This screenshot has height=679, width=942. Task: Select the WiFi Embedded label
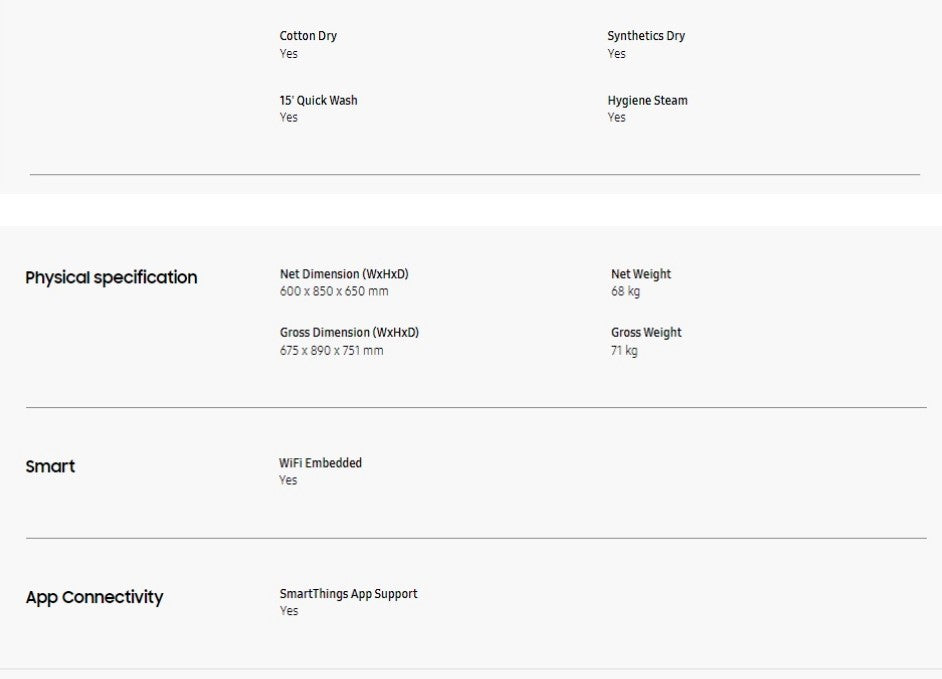pos(320,463)
